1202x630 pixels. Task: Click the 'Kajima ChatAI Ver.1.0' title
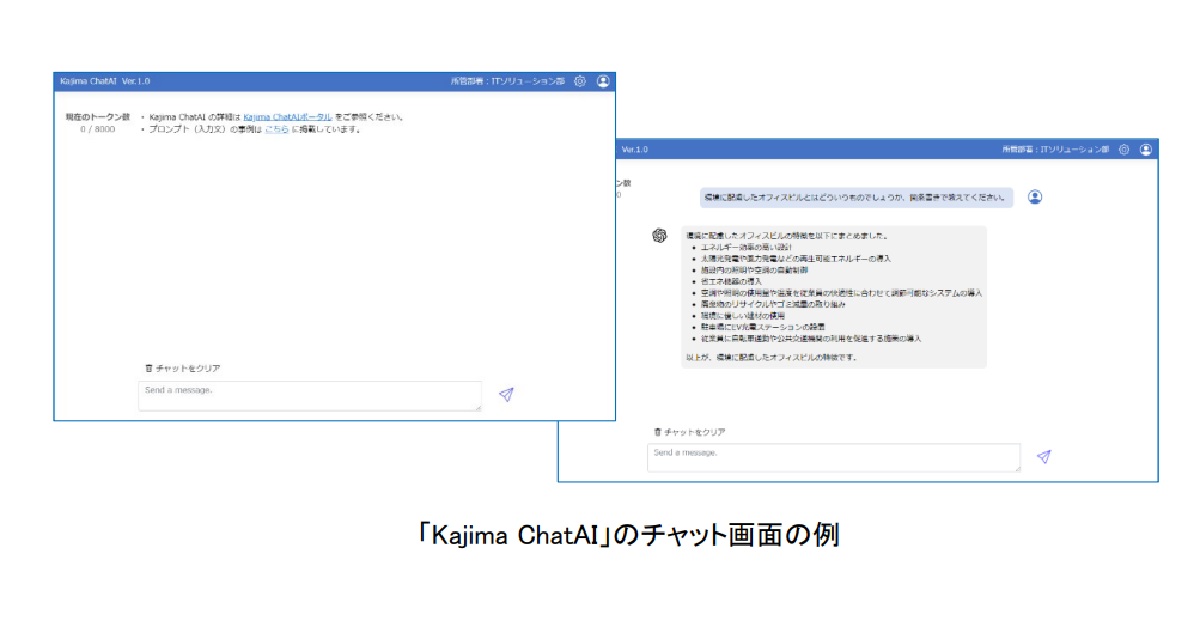(x=105, y=81)
